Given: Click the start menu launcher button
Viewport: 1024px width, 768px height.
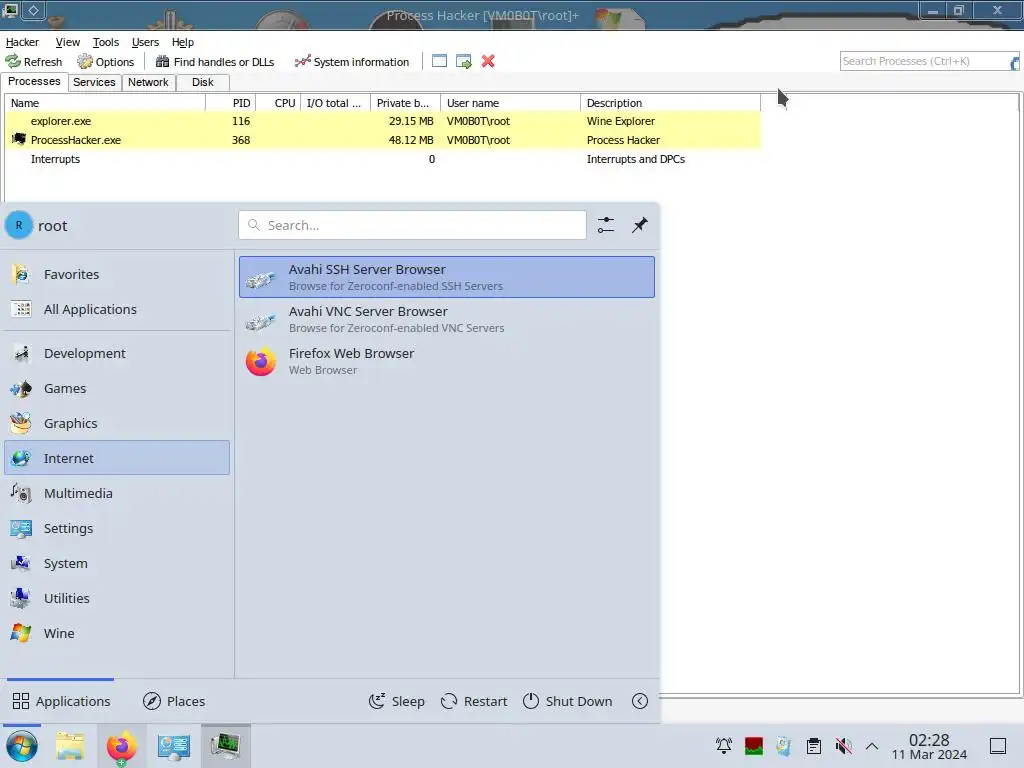Looking at the screenshot, I should point(22,746).
